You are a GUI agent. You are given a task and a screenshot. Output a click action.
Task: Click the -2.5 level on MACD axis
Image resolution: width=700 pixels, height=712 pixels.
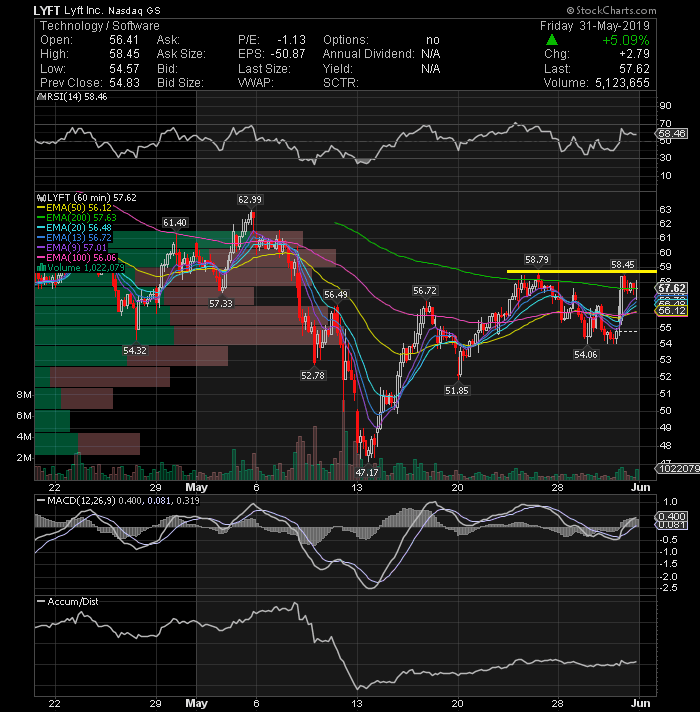(x=668, y=588)
